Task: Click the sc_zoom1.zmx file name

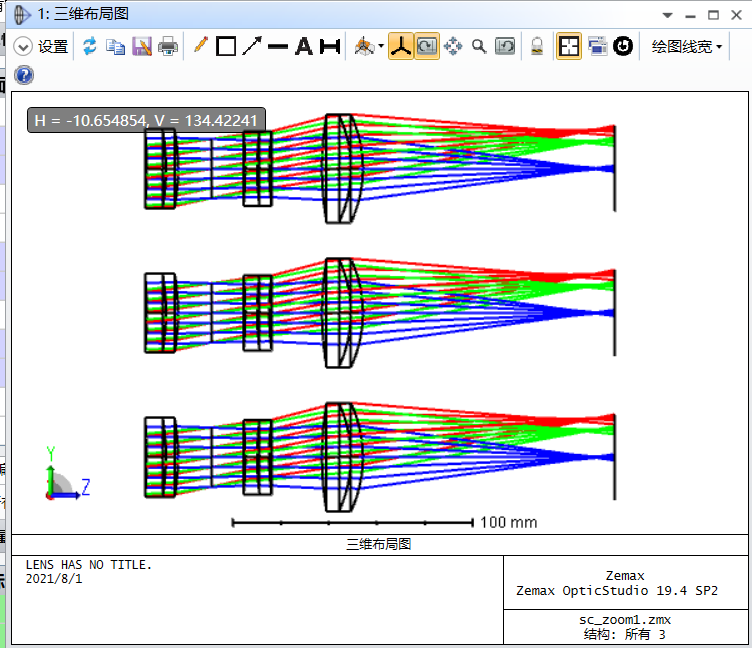Action: pyautogui.click(x=625, y=620)
